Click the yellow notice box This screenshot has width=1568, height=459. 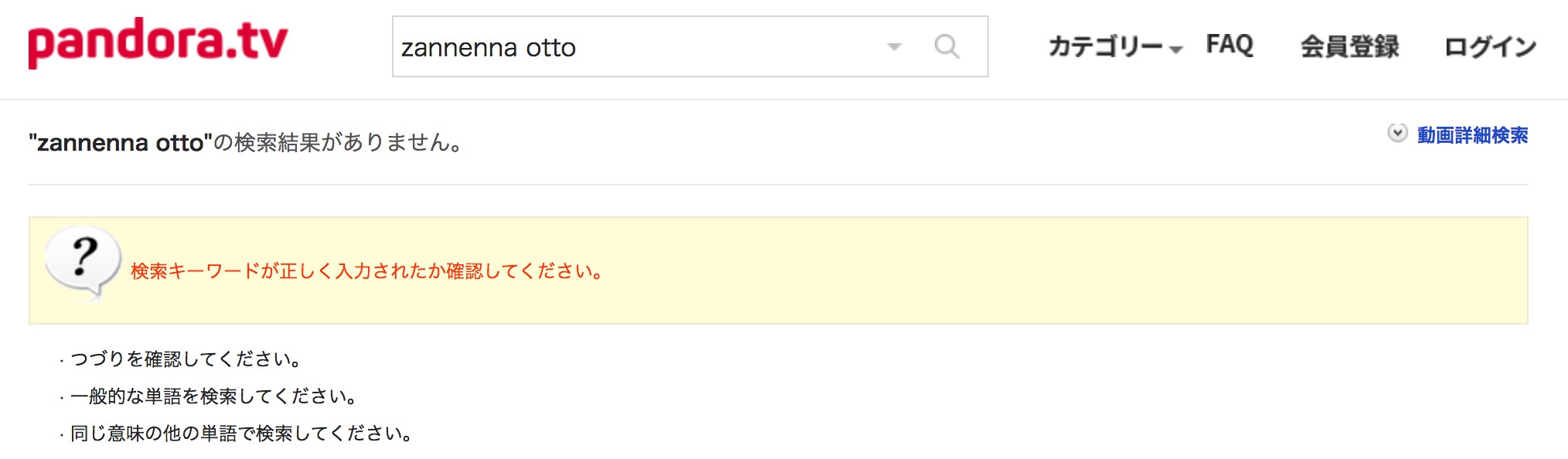pyautogui.click(x=779, y=270)
